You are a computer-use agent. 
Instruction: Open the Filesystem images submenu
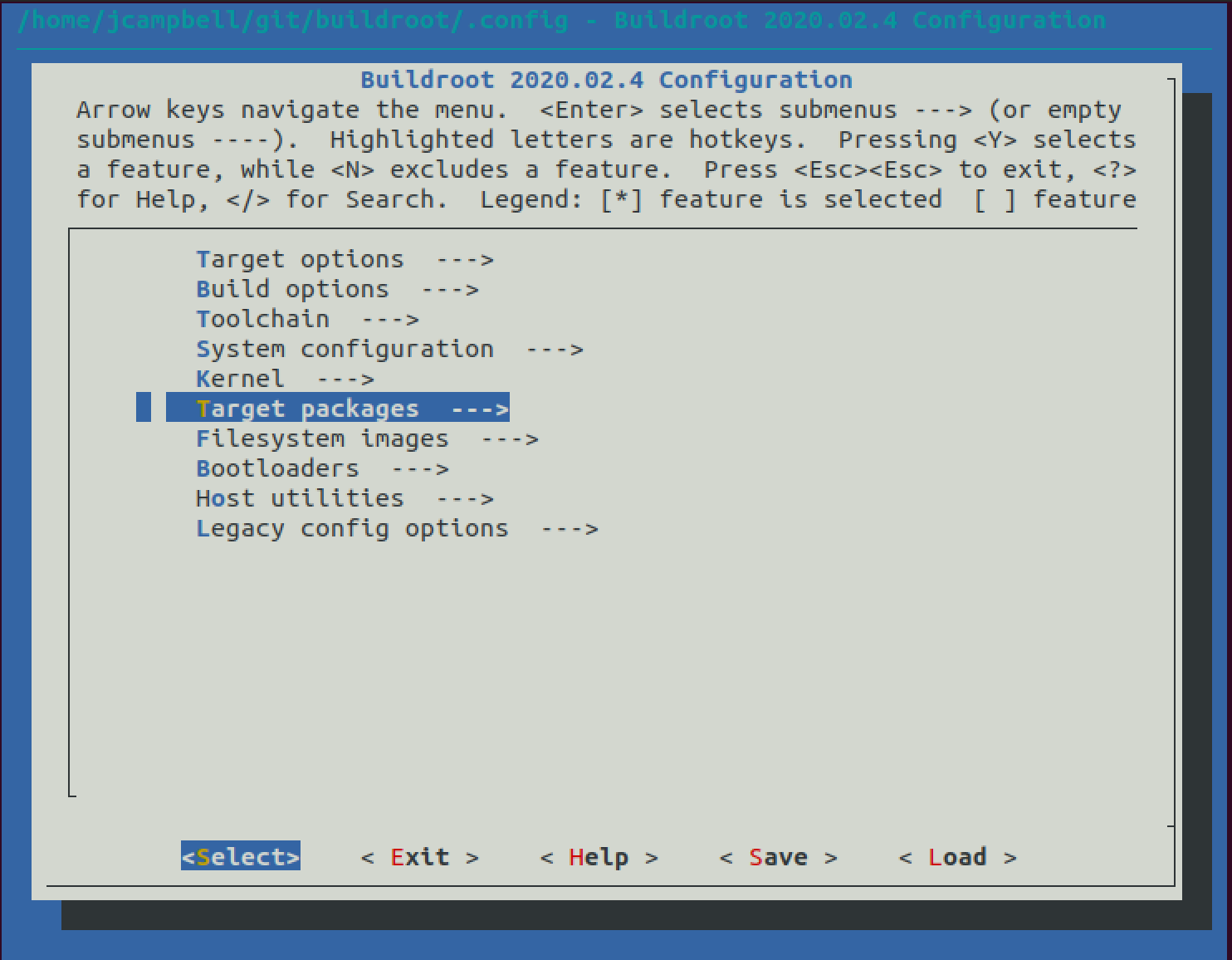click(x=367, y=438)
